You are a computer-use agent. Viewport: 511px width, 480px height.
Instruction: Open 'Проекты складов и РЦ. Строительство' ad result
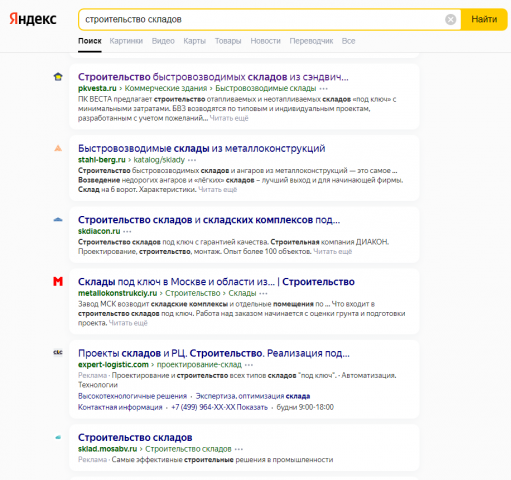click(x=214, y=353)
